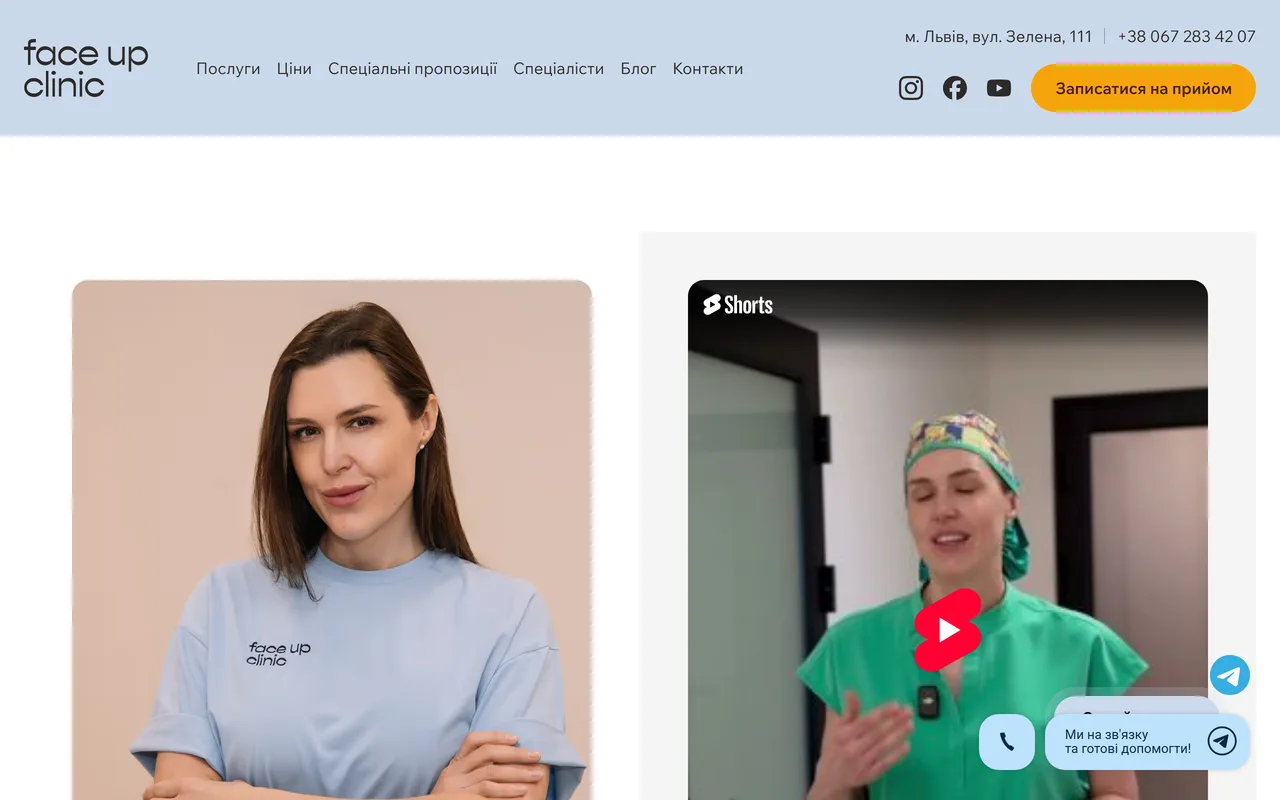This screenshot has width=1280, height=800.
Task: Click the outlined Telegram icon in the chat bubble
Action: coord(1222,741)
